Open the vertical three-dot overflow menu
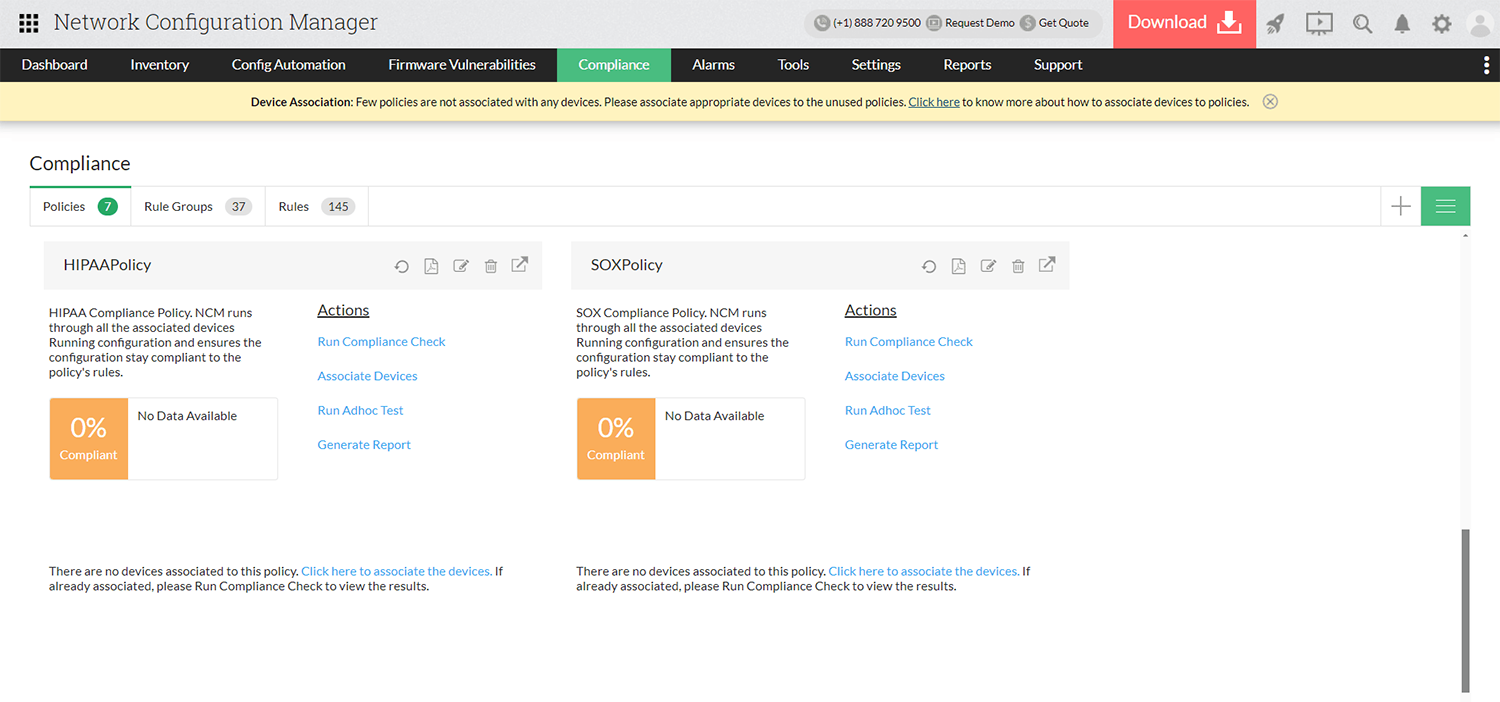 point(1486,65)
